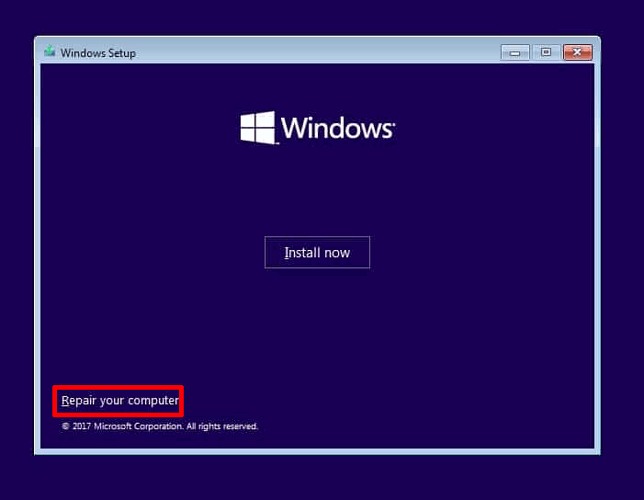
Task: Click the Windows Setup title text
Action: [98, 53]
